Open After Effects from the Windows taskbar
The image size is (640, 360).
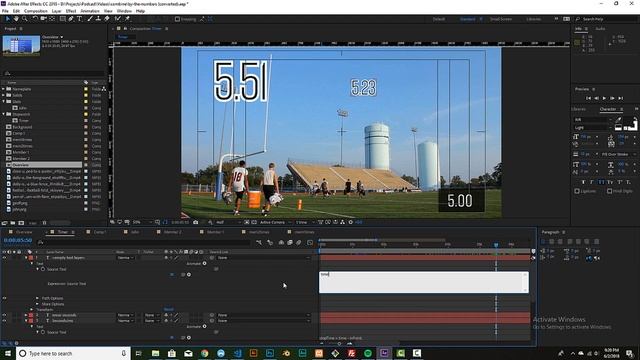[x=384, y=353]
